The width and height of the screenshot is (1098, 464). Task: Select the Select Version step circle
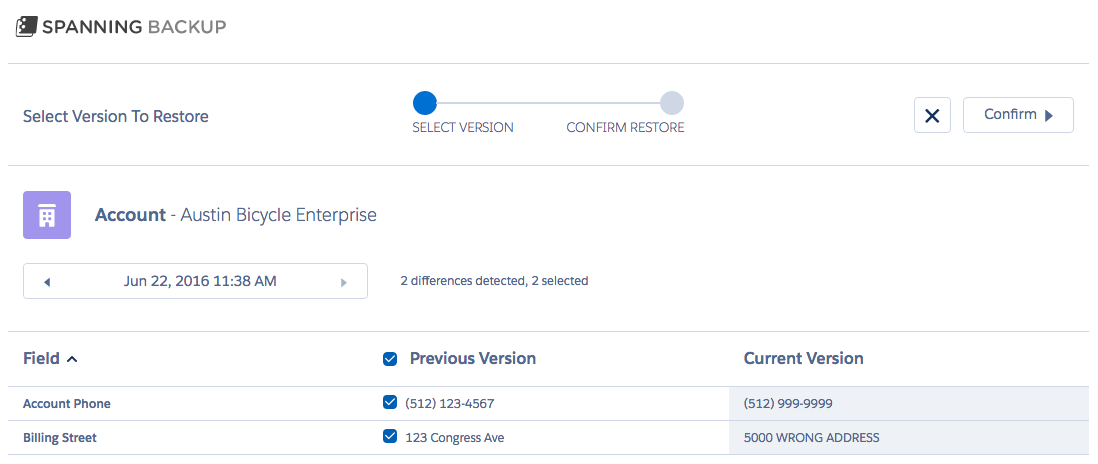424,103
